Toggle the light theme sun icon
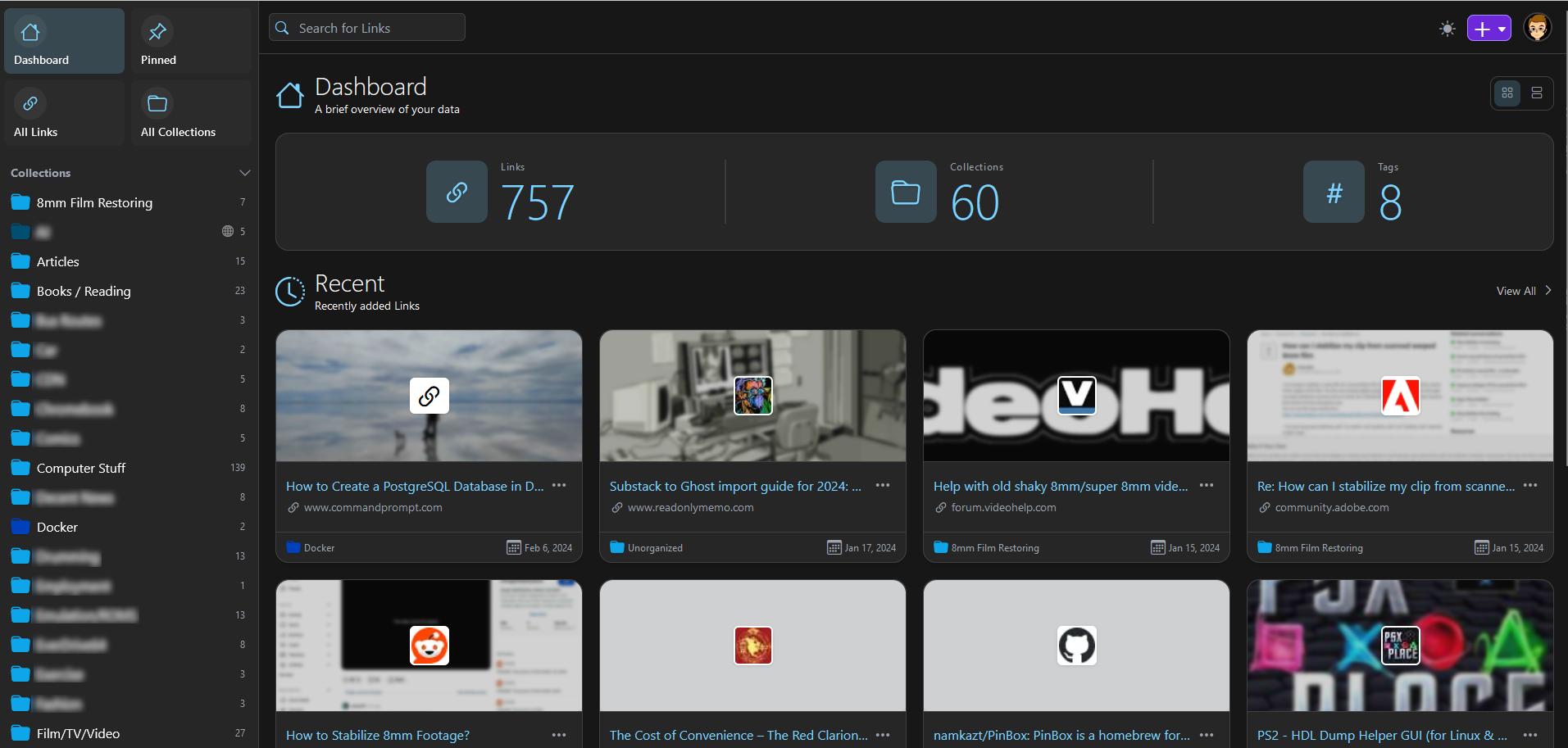This screenshot has width=1568, height=748. [x=1448, y=29]
